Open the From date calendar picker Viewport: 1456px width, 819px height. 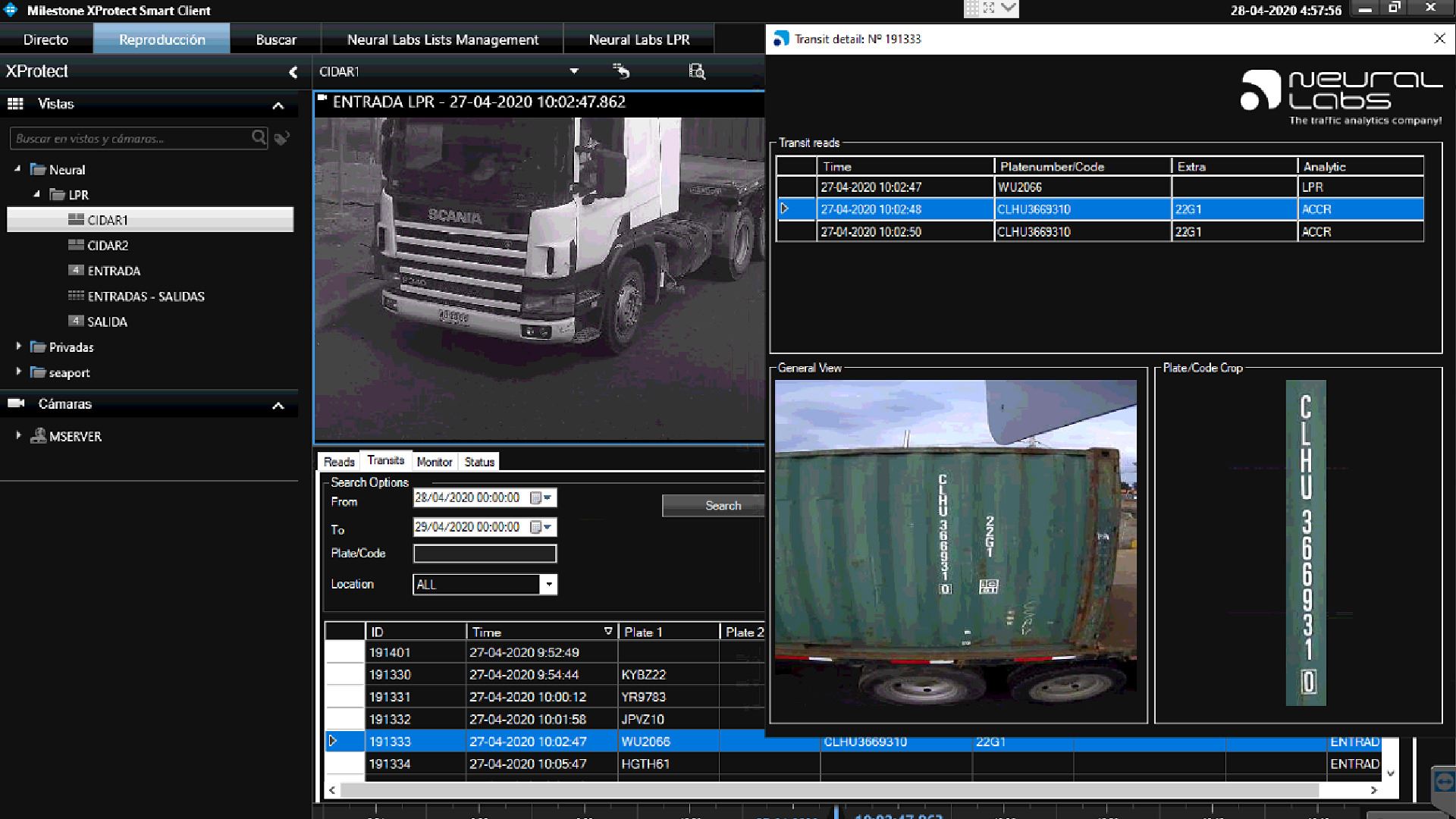(540, 497)
